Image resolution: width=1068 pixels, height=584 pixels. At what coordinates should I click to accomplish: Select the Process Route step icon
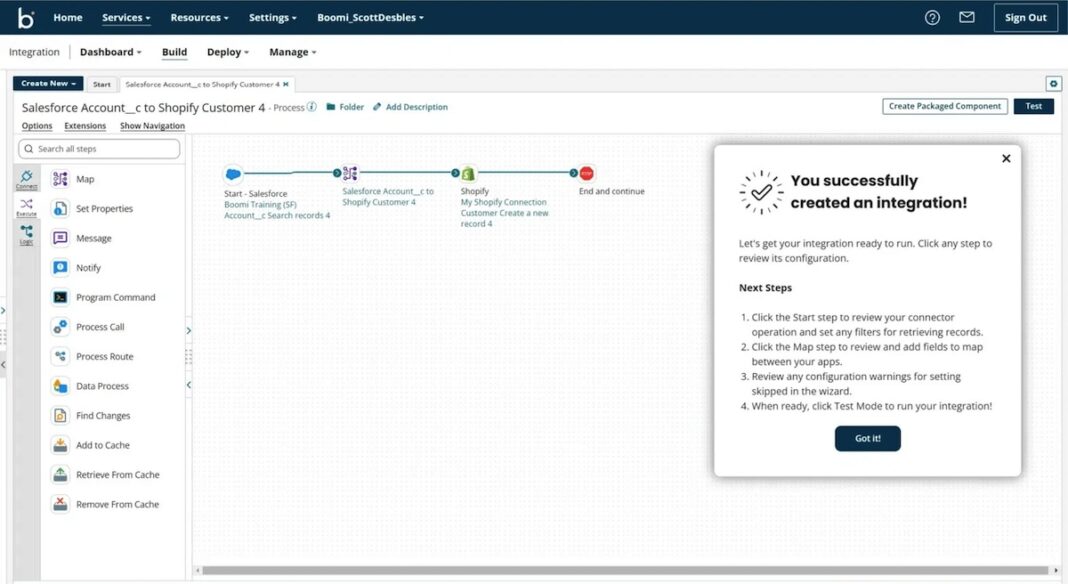(x=60, y=356)
